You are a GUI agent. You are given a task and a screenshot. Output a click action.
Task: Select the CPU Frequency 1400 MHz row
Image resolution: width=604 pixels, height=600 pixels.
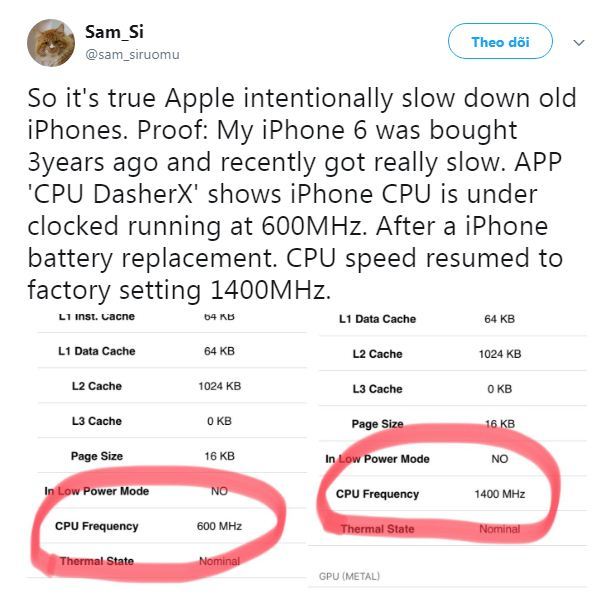430,494
